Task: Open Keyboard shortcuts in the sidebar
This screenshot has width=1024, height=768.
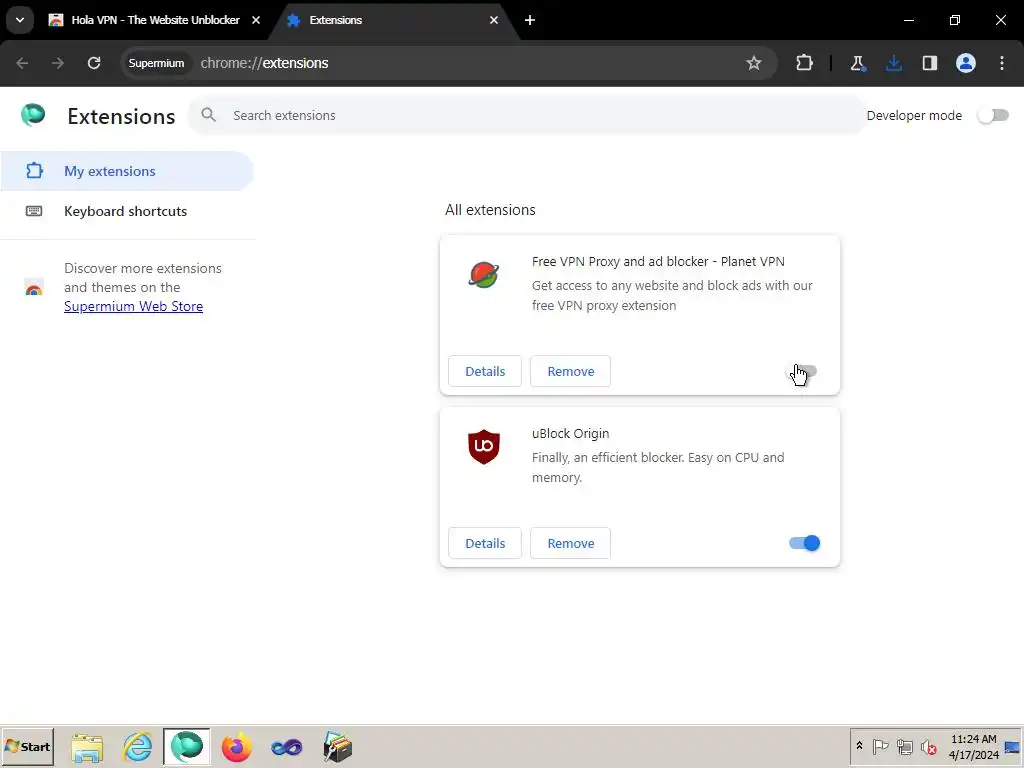Action: click(127, 212)
